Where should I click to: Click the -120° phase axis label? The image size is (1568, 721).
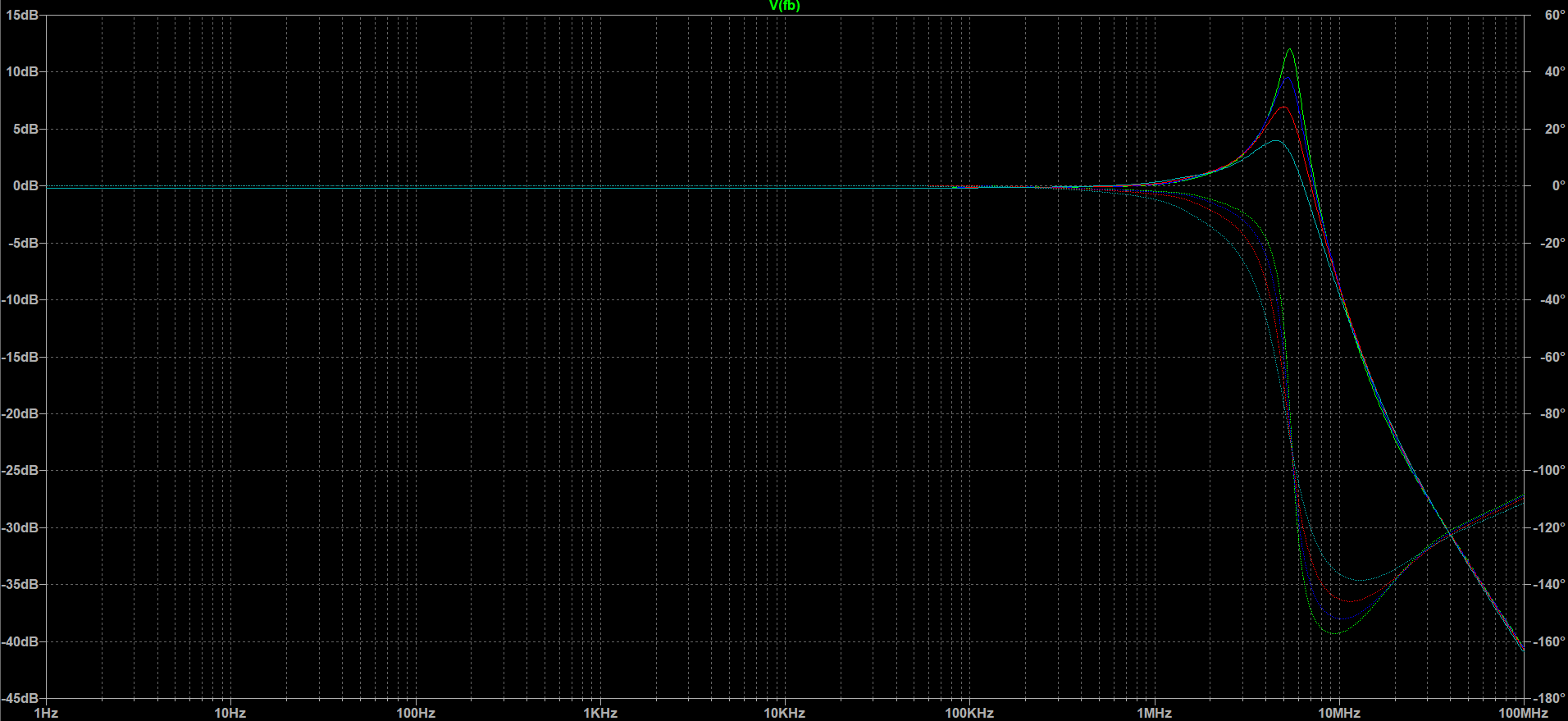(1550, 527)
